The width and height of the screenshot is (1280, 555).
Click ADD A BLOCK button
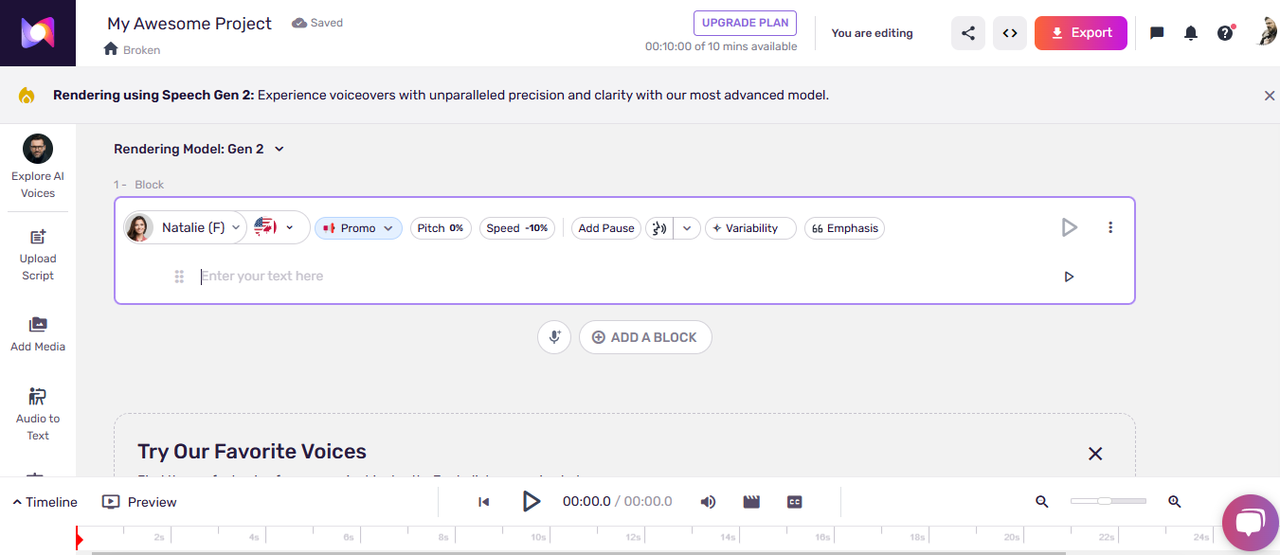(645, 337)
